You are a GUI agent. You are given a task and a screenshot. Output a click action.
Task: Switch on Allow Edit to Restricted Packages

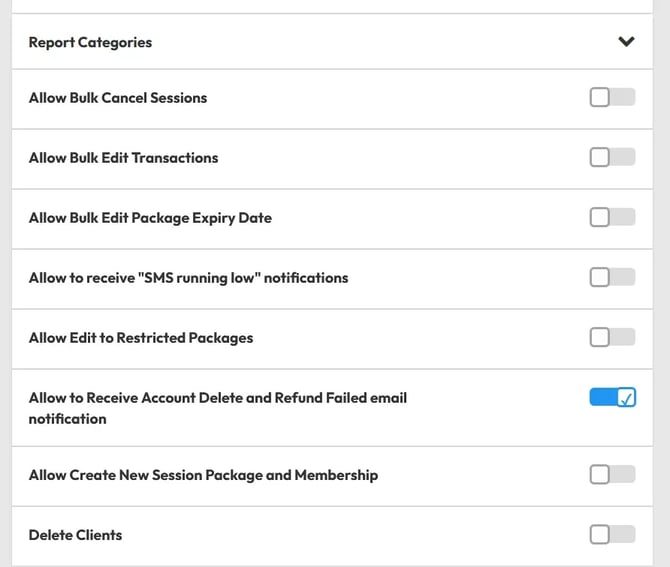612,337
